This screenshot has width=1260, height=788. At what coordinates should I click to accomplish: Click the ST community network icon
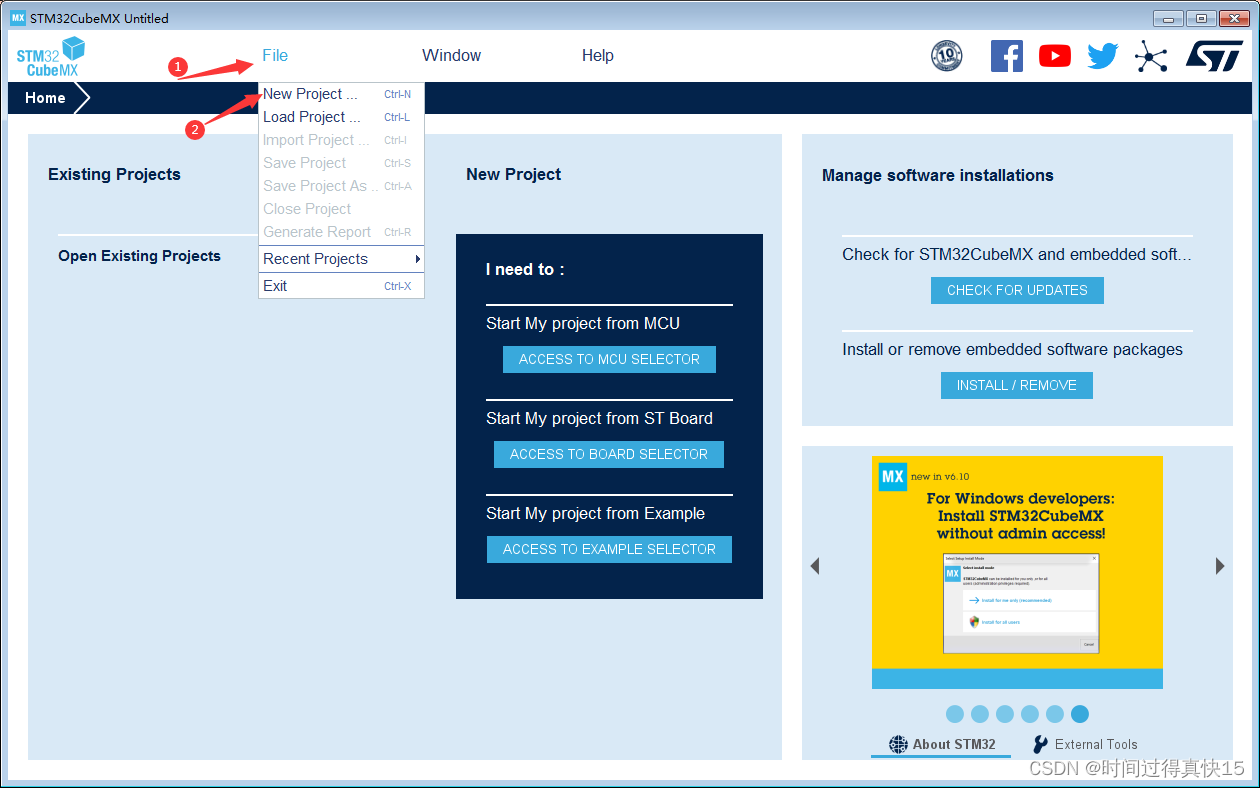[1151, 56]
